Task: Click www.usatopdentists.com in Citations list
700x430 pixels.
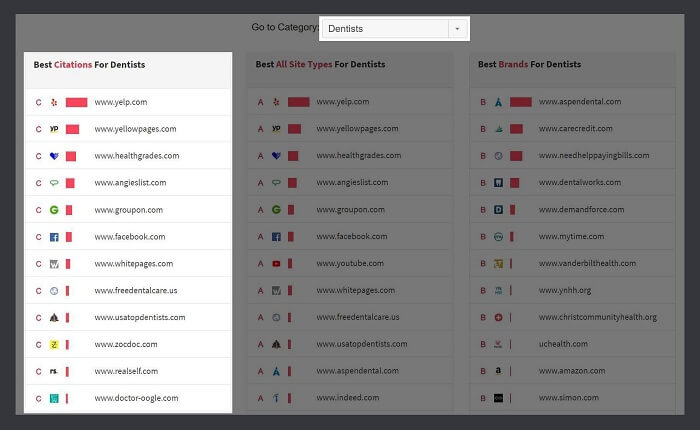Action: pos(140,317)
